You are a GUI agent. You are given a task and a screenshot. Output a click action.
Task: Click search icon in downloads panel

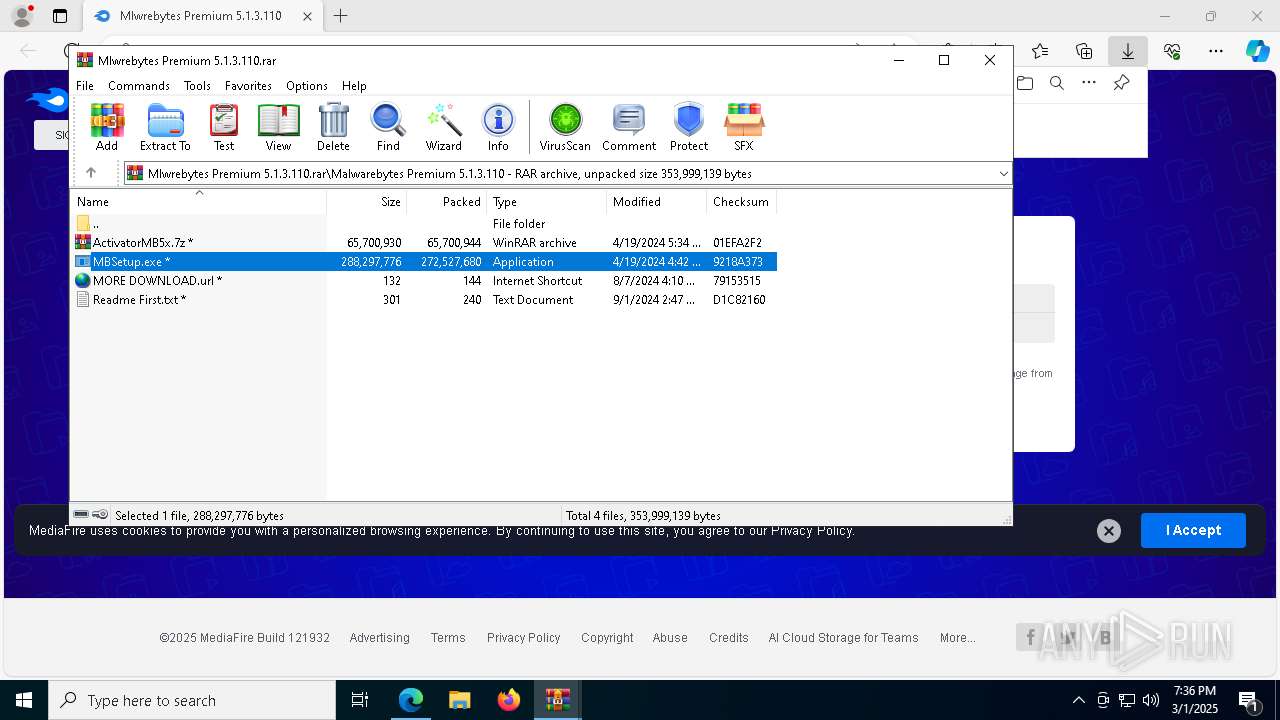[x=1057, y=83]
